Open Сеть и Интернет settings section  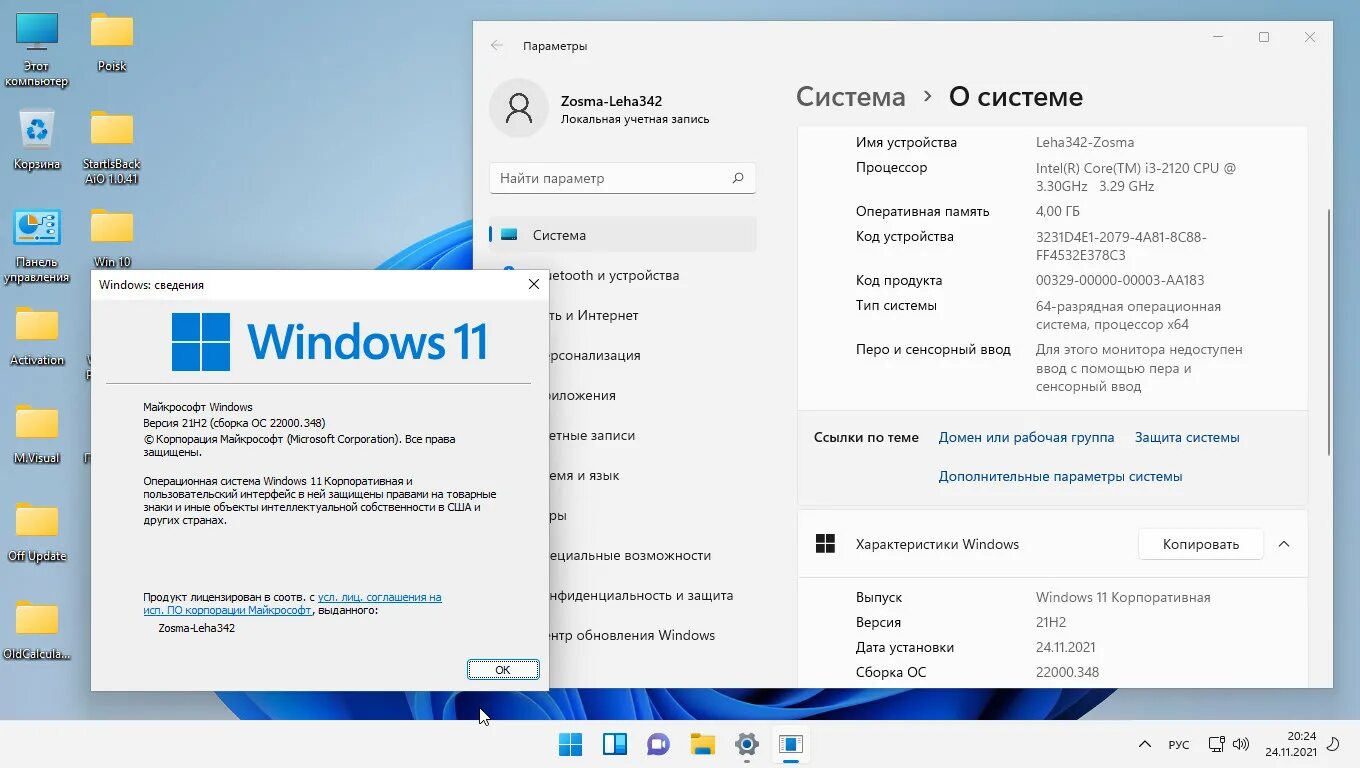[622, 315]
